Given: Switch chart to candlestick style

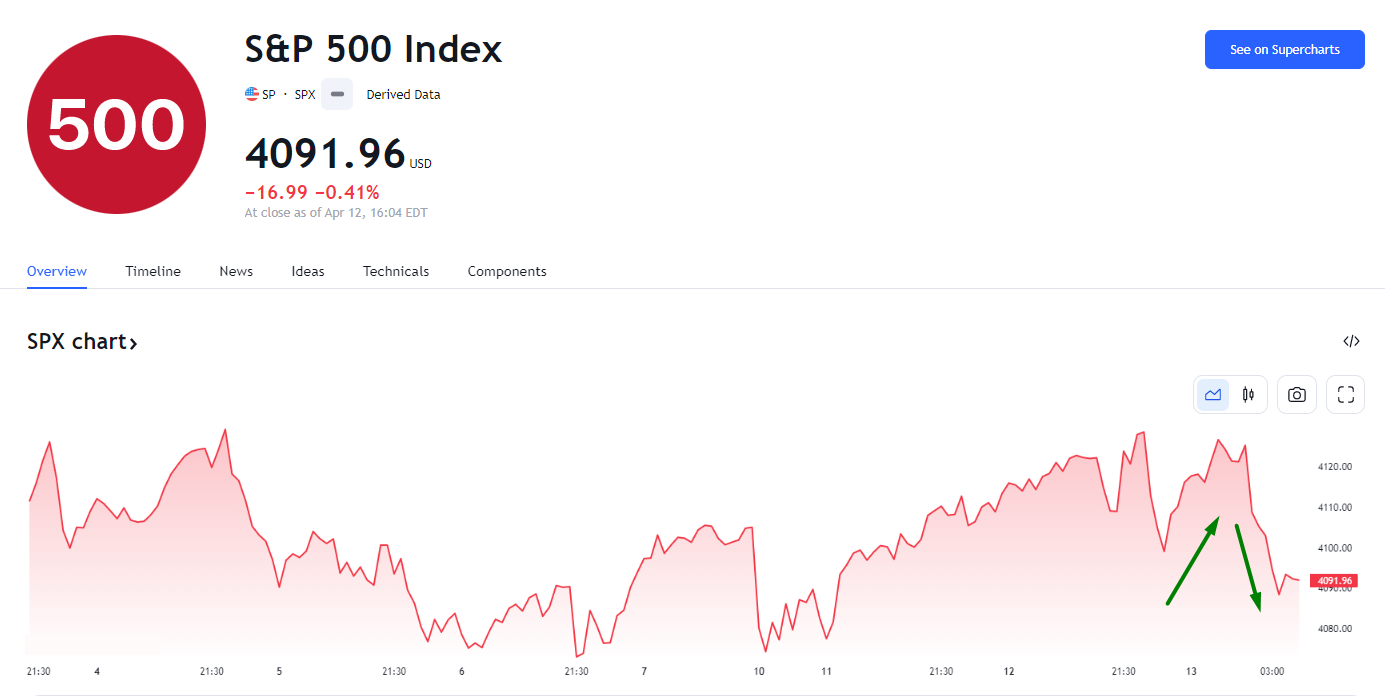Looking at the screenshot, I should 1248,394.
